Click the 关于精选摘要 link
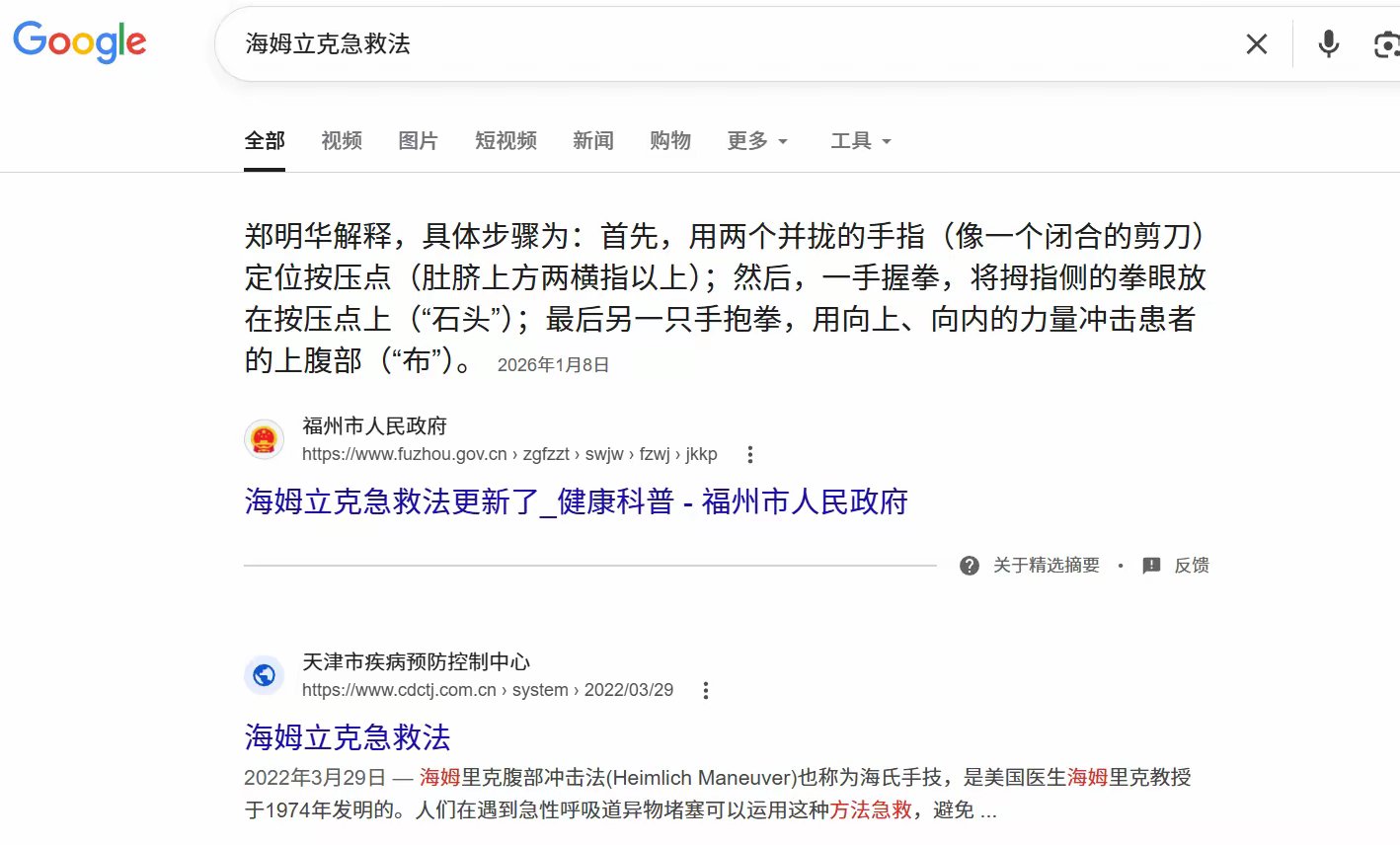 1046,566
